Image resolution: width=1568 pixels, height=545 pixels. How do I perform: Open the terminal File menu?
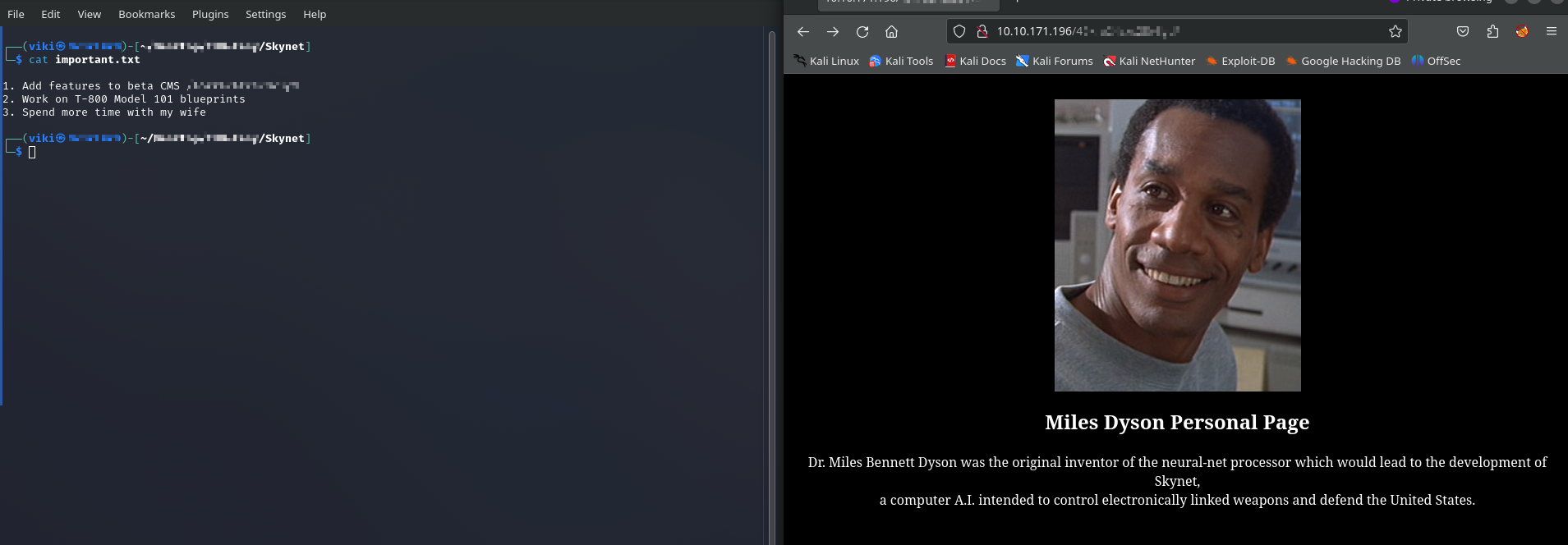pos(16,14)
